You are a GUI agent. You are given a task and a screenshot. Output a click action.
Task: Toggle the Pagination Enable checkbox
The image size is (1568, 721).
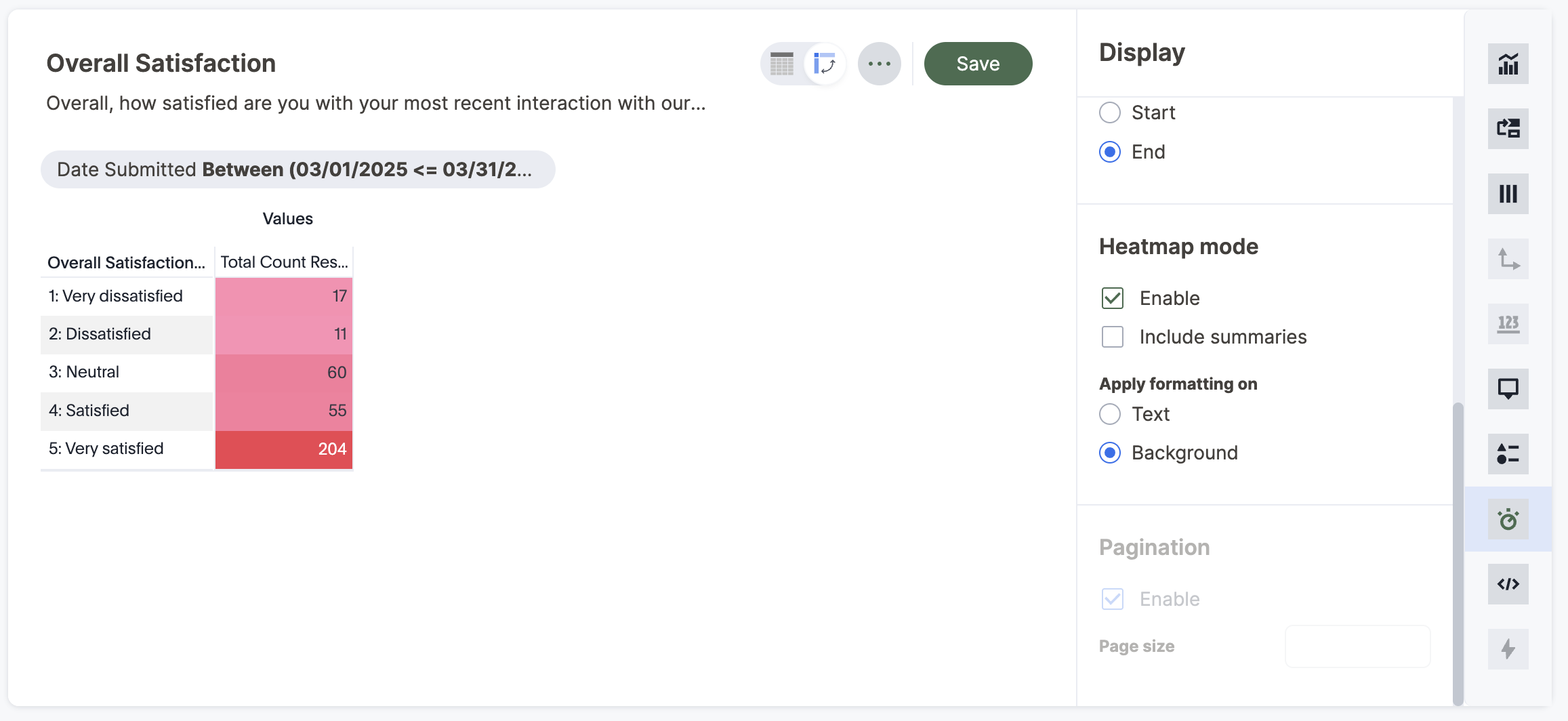pos(1113,599)
